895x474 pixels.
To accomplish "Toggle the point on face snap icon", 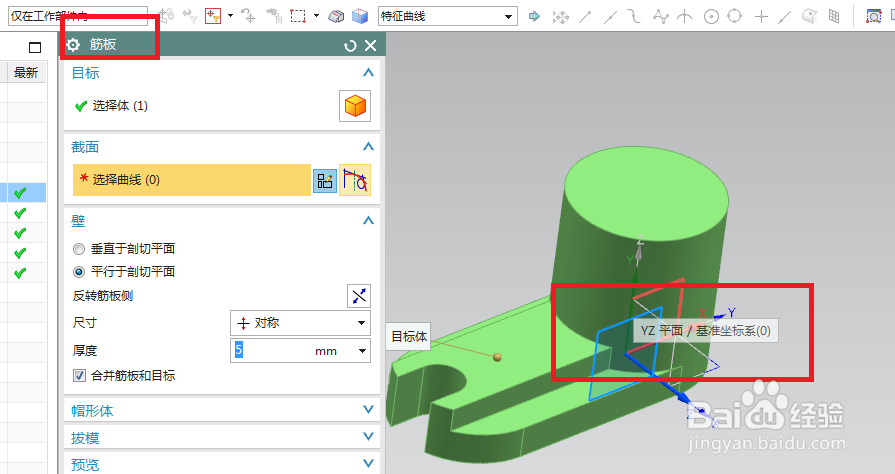I will (x=809, y=16).
